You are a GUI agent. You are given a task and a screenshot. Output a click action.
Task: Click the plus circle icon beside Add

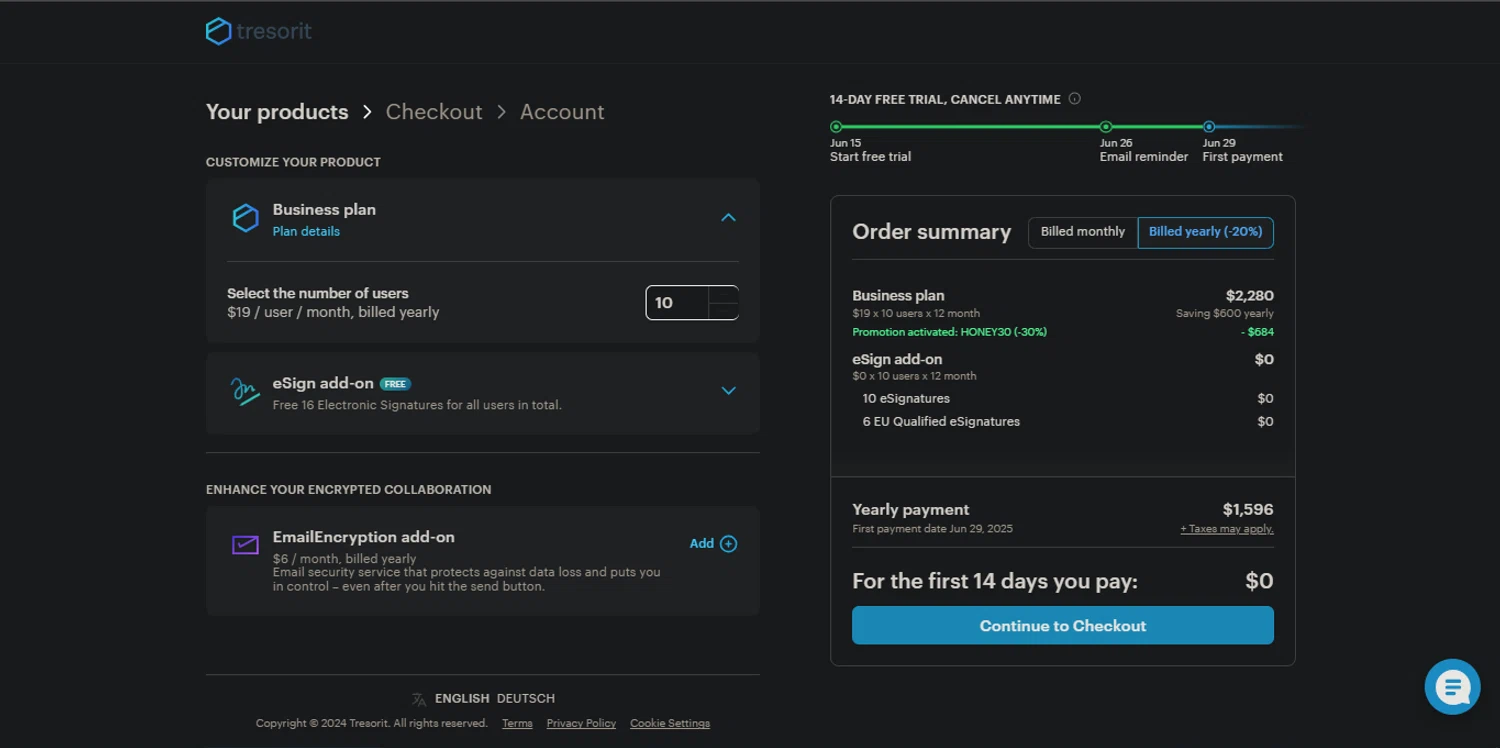[x=729, y=544]
